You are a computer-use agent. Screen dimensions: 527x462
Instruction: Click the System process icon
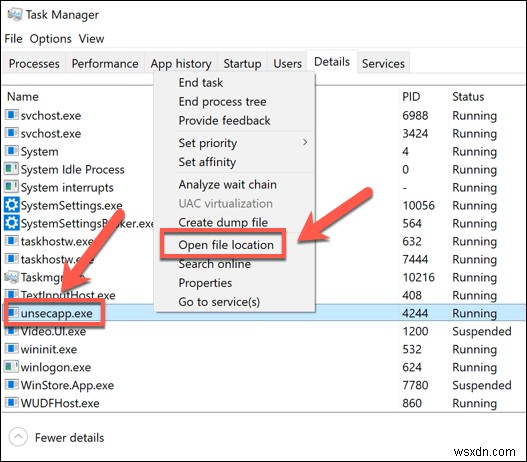coord(12,151)
